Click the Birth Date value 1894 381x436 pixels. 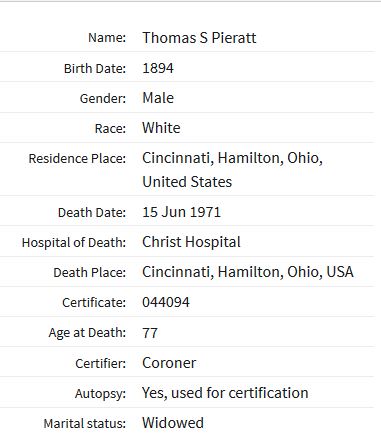pyautogui.click(x=158, y=68)
